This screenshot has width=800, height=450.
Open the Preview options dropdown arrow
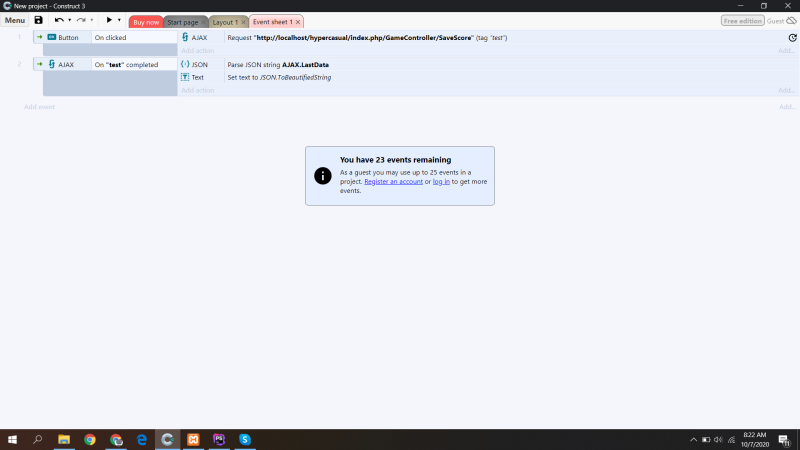119,20
